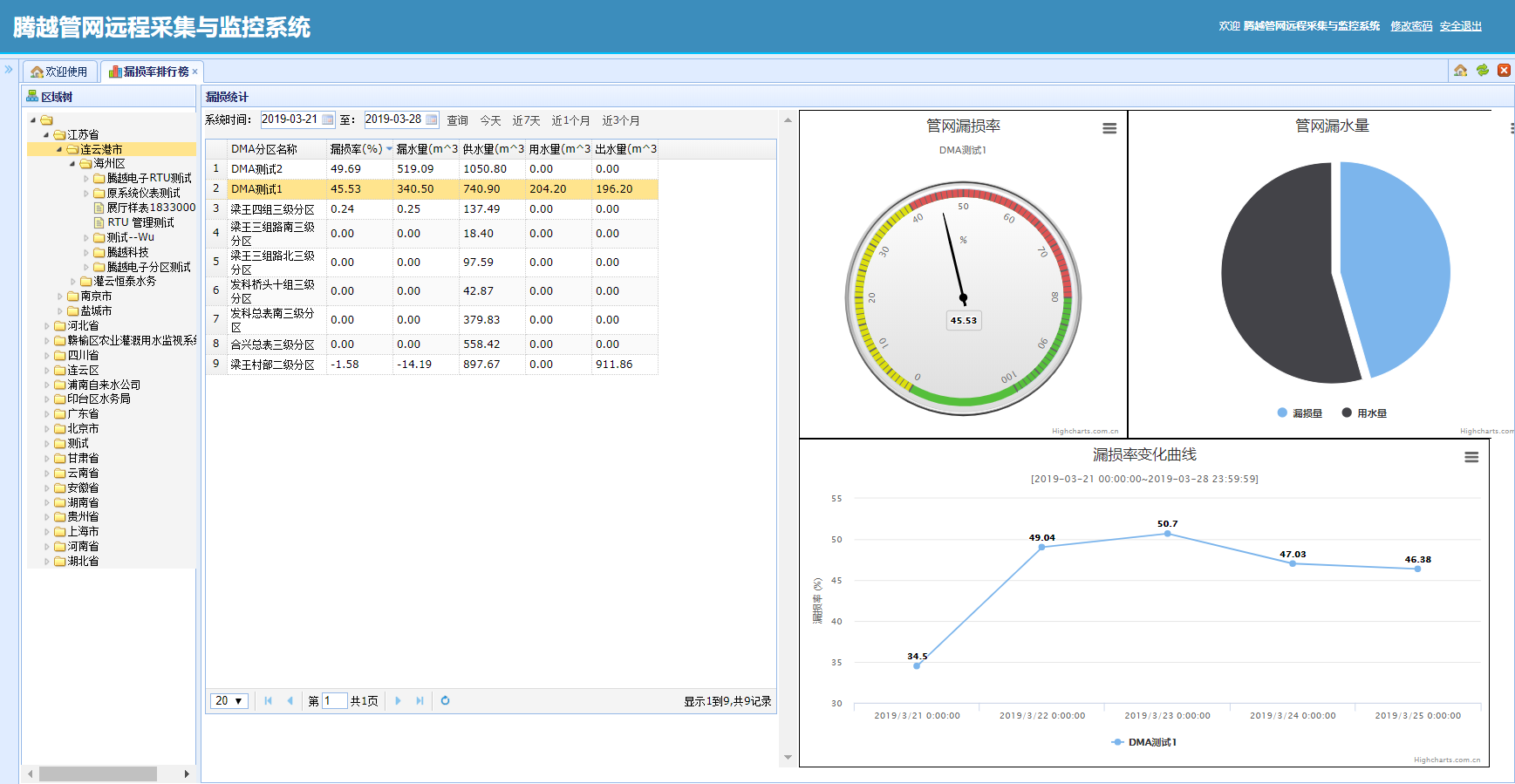Expand the 南京市 tree node
This screenshot has height=784, width=1515.
pos(61,297)
